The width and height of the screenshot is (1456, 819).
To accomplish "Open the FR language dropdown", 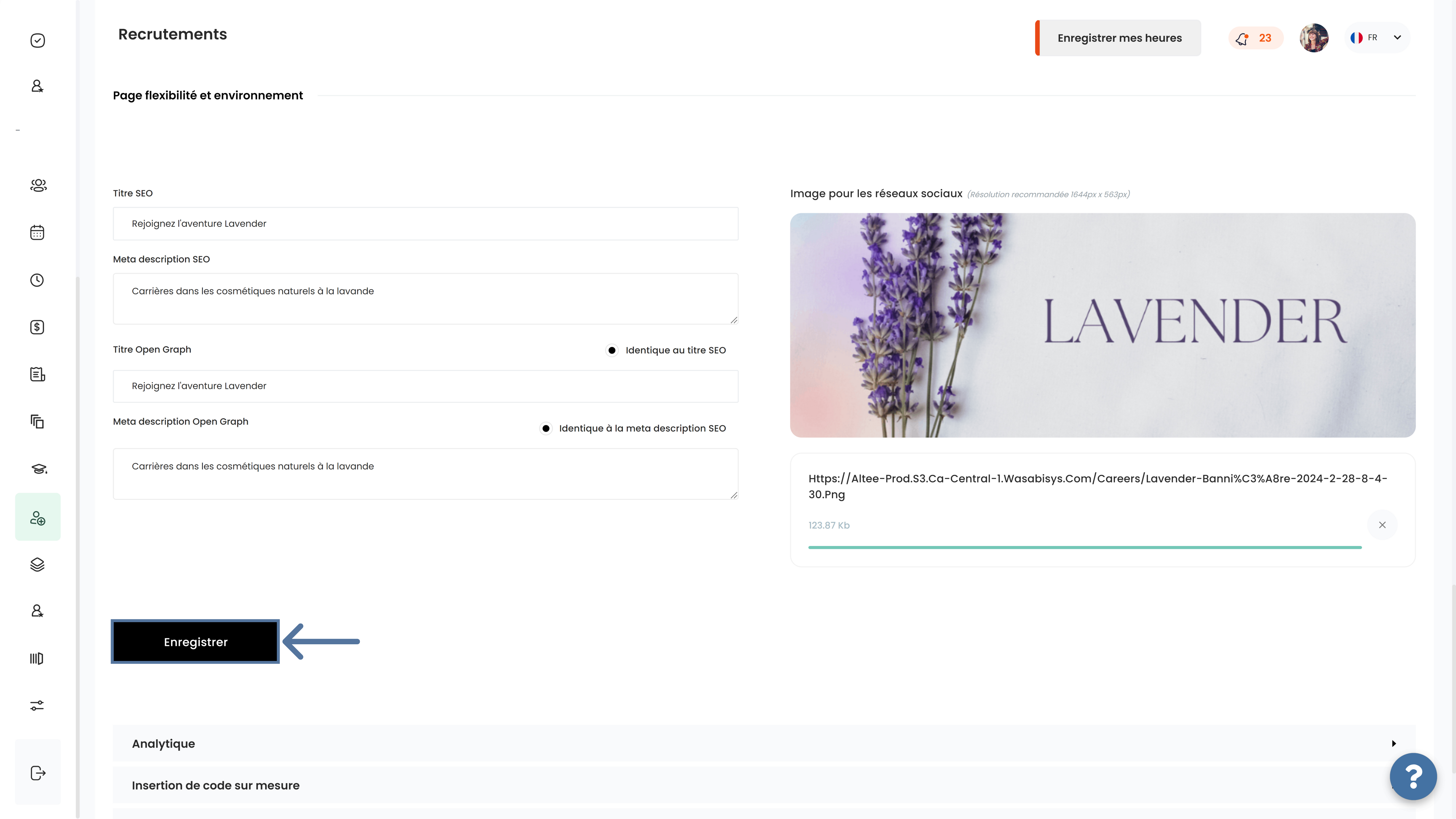I will tap(1377, 38).
